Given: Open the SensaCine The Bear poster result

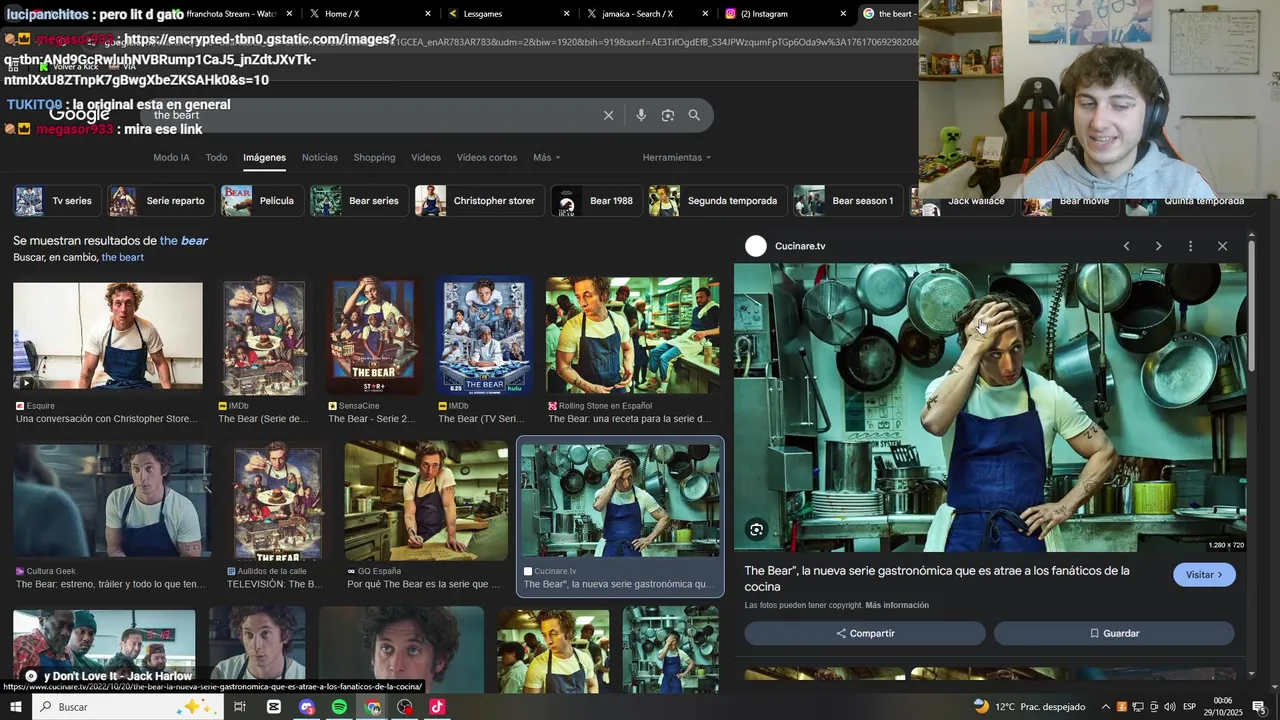Looking at the screenshot, I should point(374,337).
